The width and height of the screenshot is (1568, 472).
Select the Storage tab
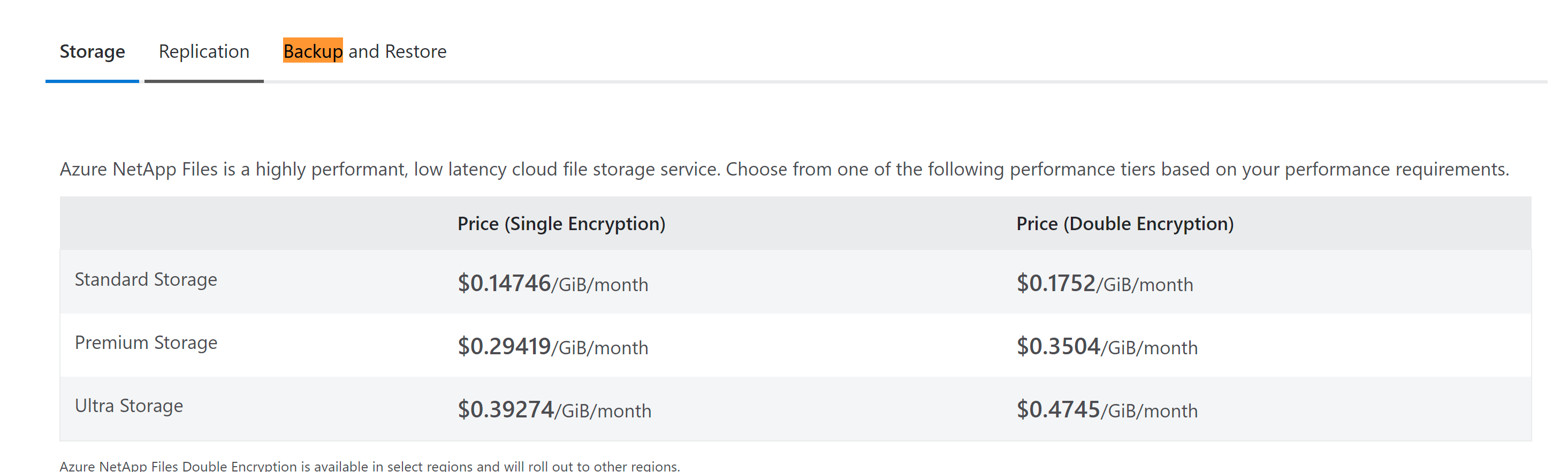[x=92, y=52]
